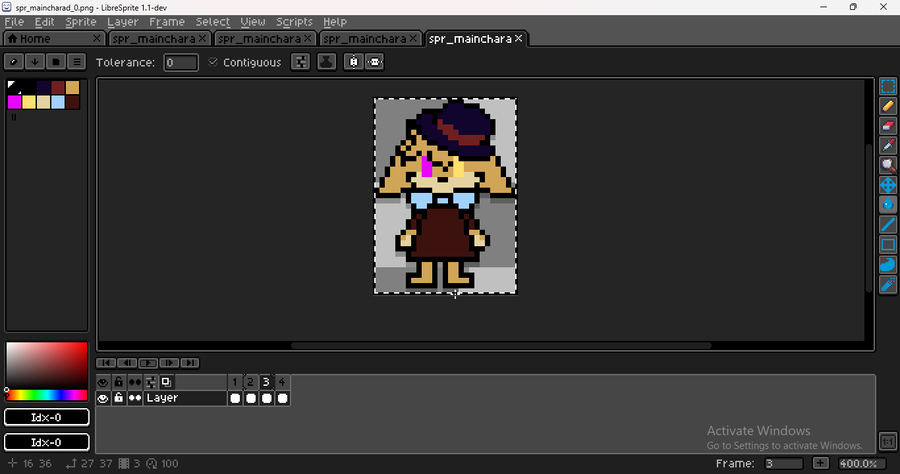Open the Sprite menu
Viewport: 900px width, 474px height.
click(81, 22)
